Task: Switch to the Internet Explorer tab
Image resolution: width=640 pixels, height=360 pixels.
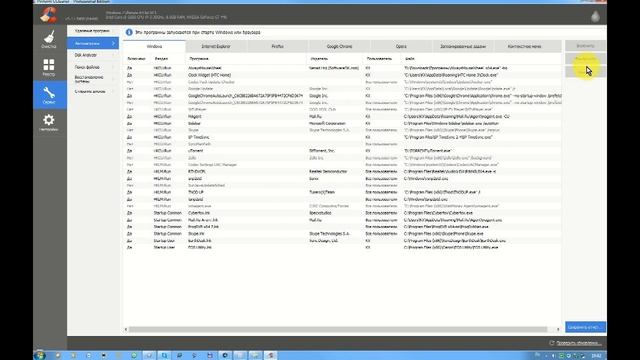Action: [216, 47]
